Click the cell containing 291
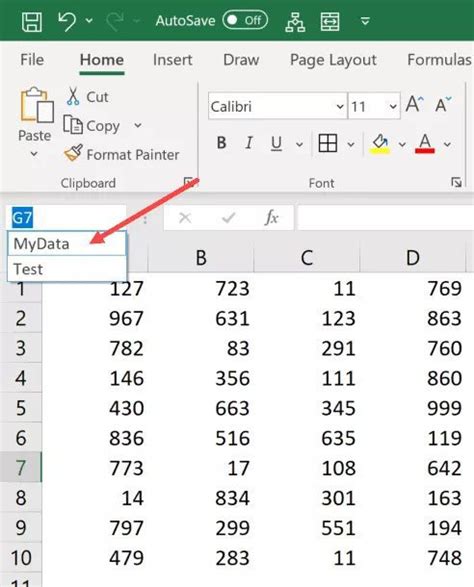 point(307,348)
